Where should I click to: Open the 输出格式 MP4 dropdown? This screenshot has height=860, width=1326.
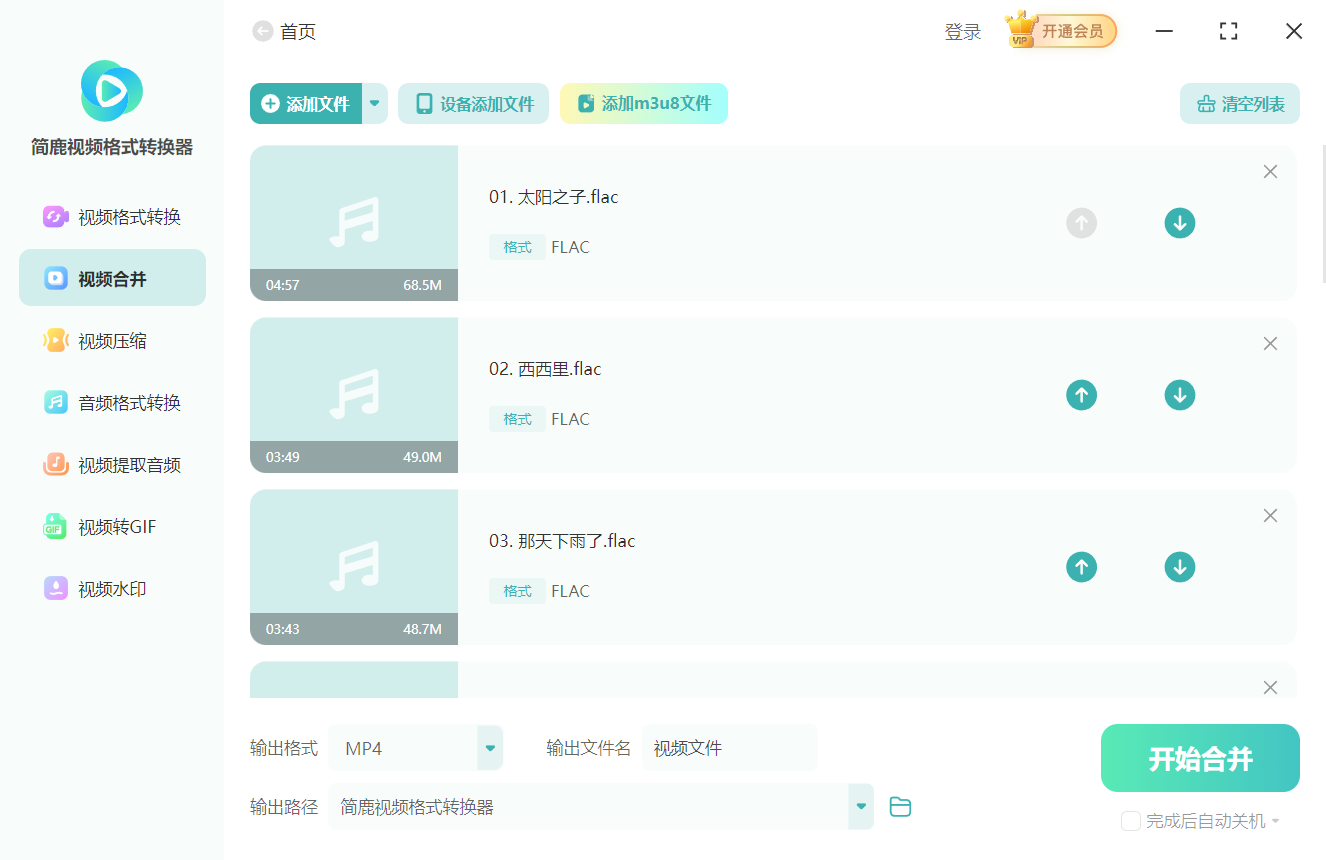point(489,747)
